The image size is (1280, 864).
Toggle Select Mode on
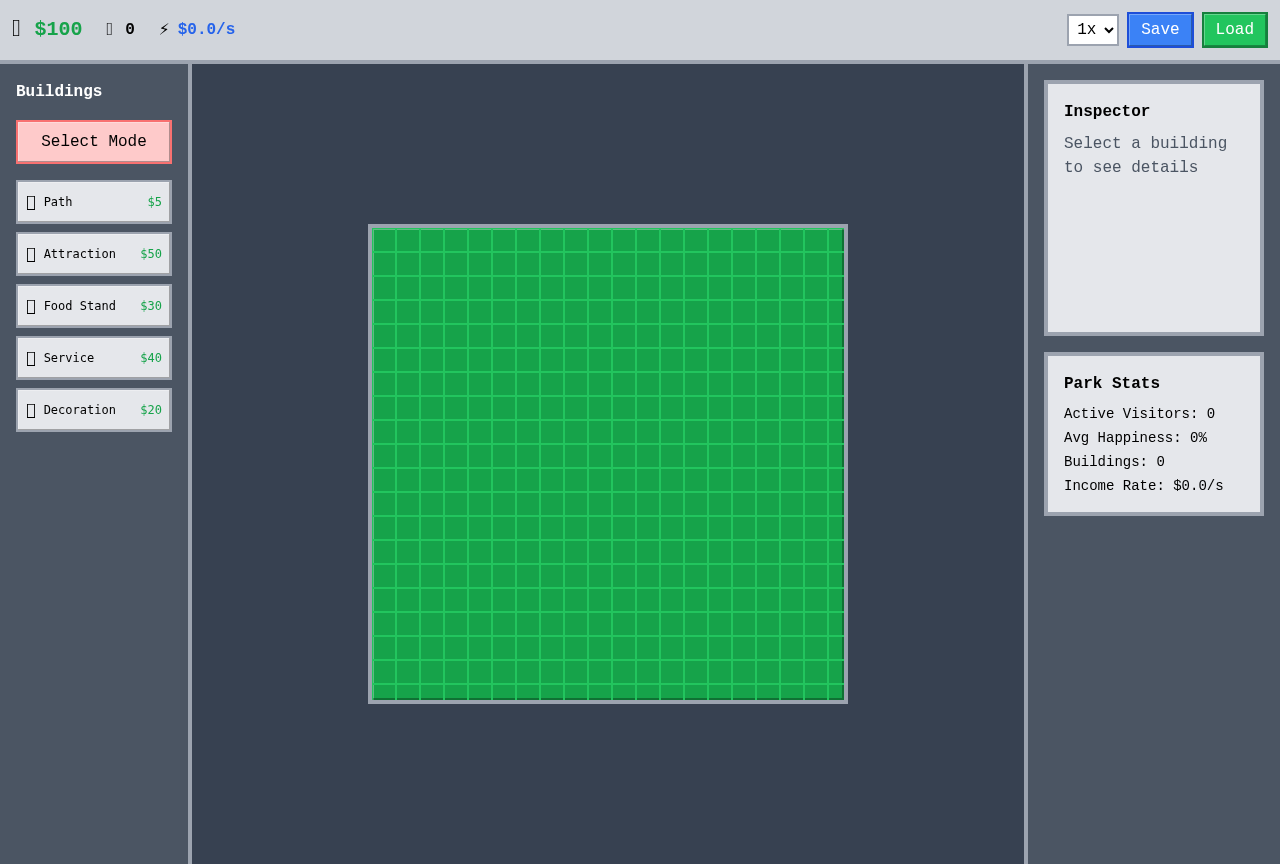[93, 141]
